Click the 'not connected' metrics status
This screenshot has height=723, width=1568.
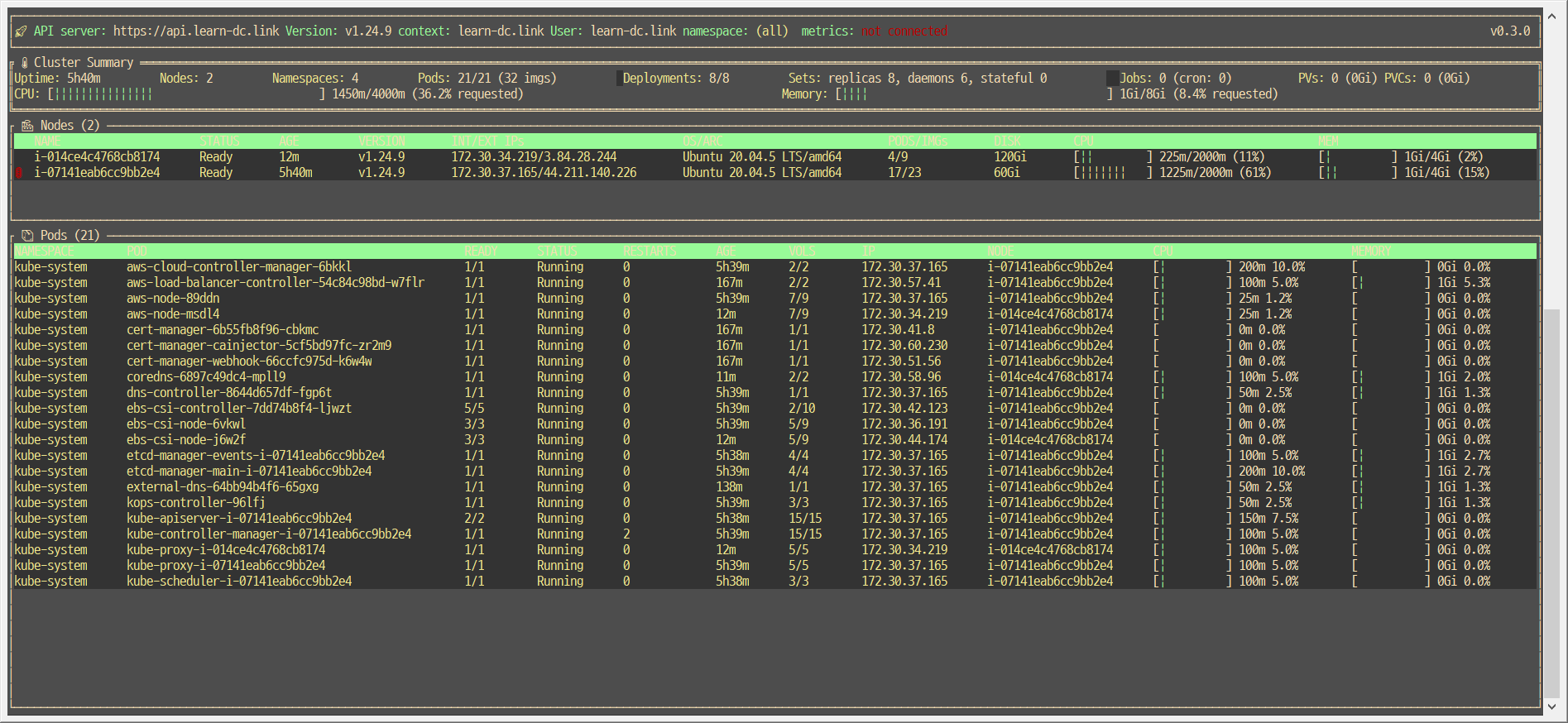[904, 31]
